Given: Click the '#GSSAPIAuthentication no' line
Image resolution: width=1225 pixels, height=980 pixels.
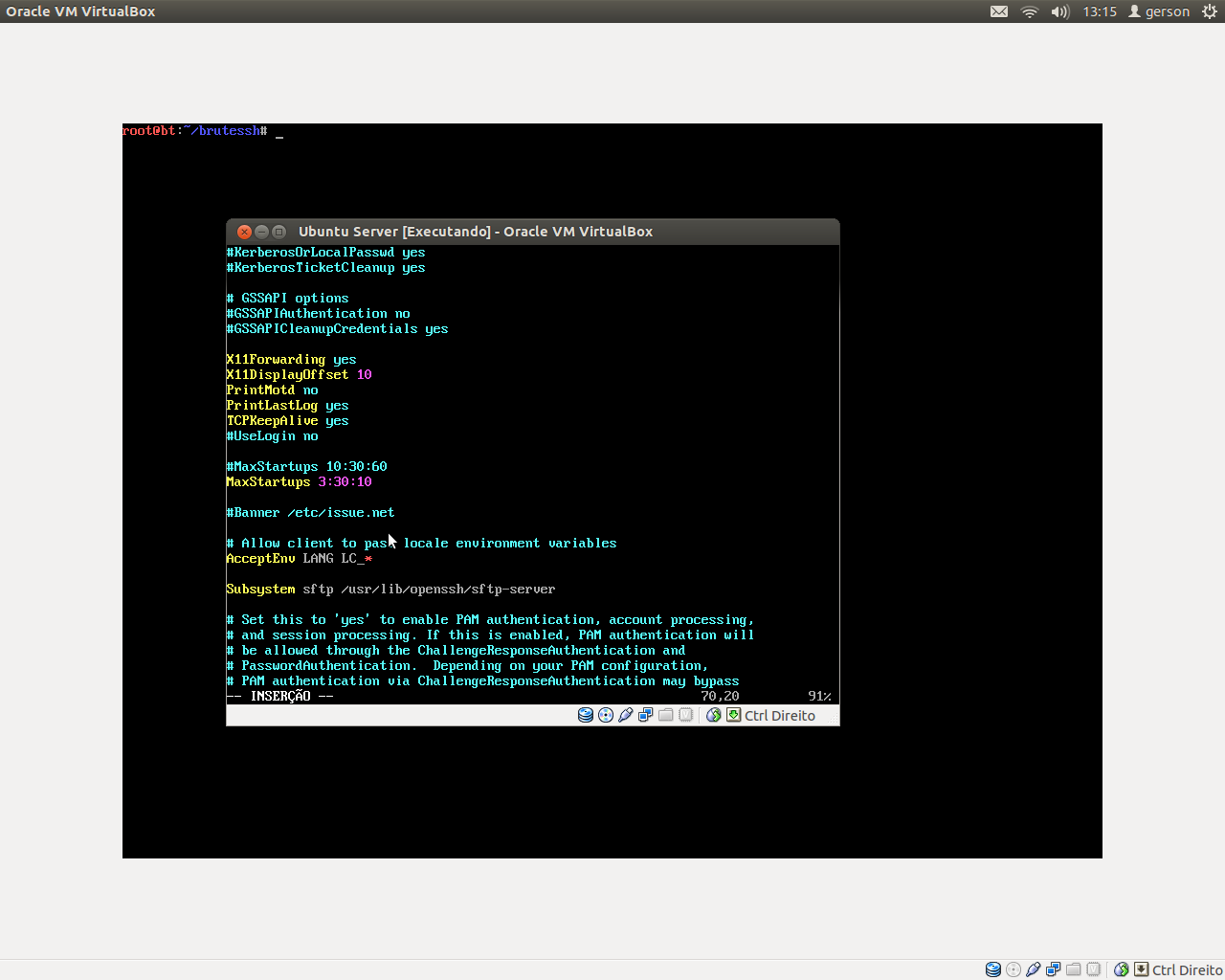Looking at the screenshot, I should pyautogui.click(x=318, y=314).
